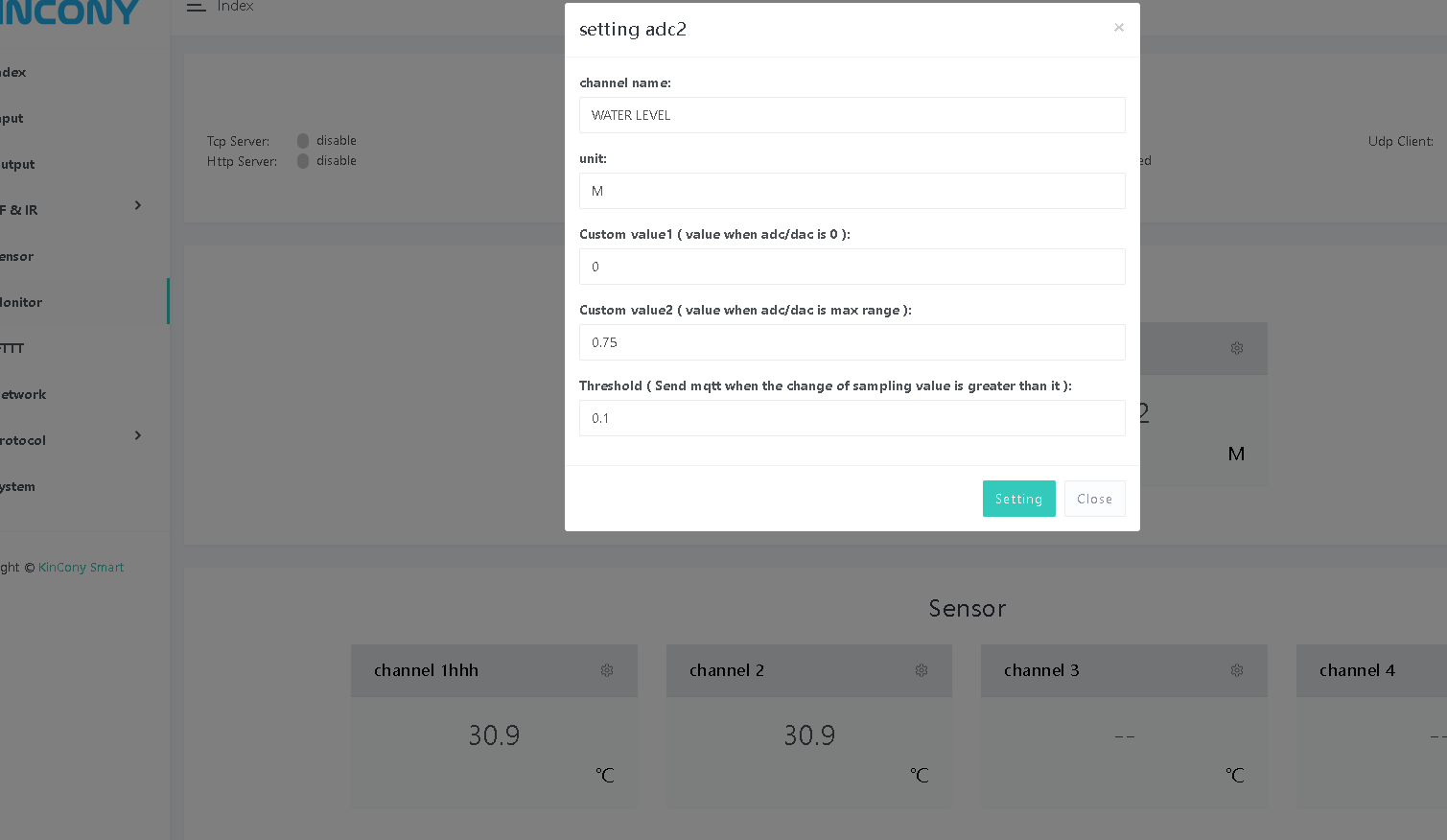Focus the unit input field
The image size is (1447, 840).
pos(852,191)
